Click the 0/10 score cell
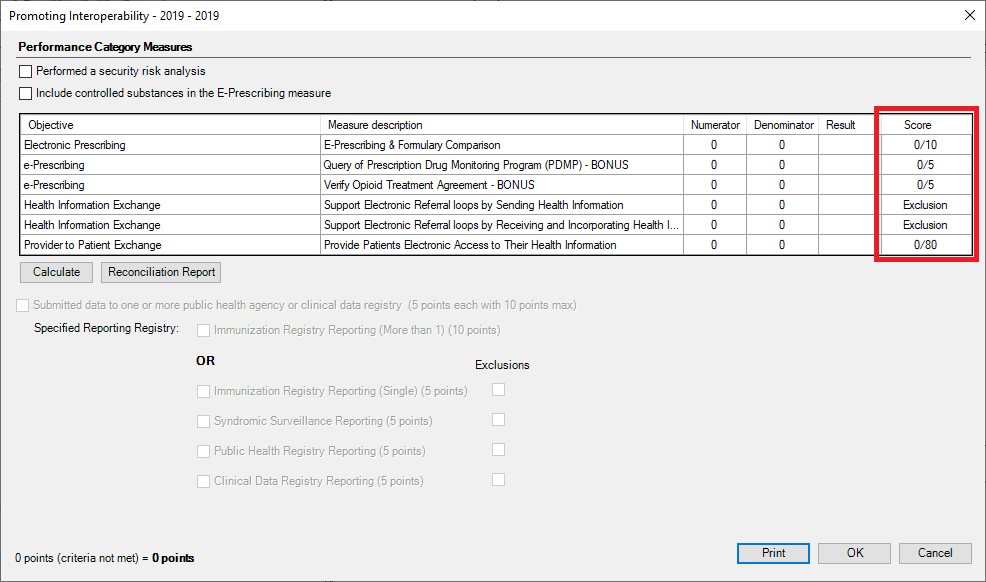Image resolution: width=986 pixels, height=582 pixels. pos(926,145)
